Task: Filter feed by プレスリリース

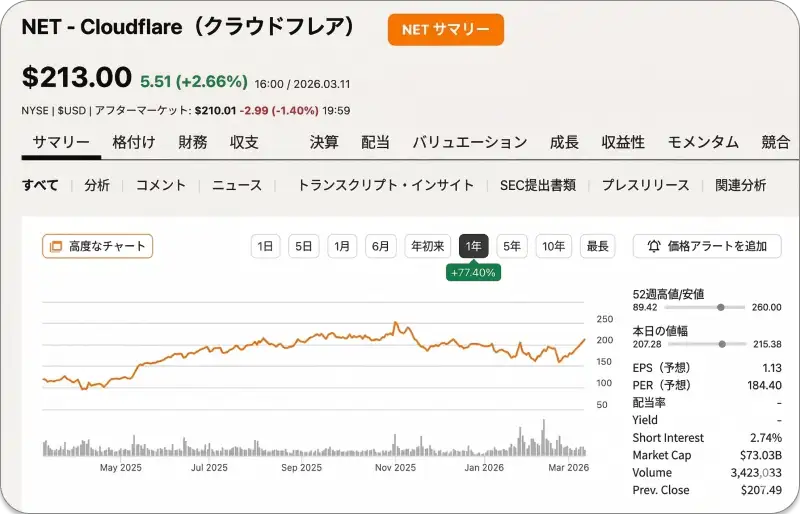Action: click(x=645, y=185)
